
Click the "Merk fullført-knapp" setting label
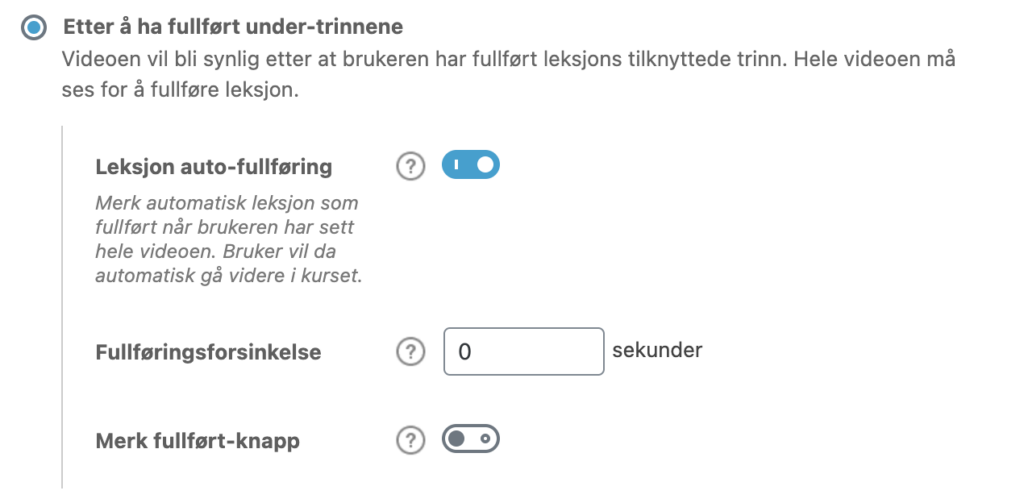[197, 440]
